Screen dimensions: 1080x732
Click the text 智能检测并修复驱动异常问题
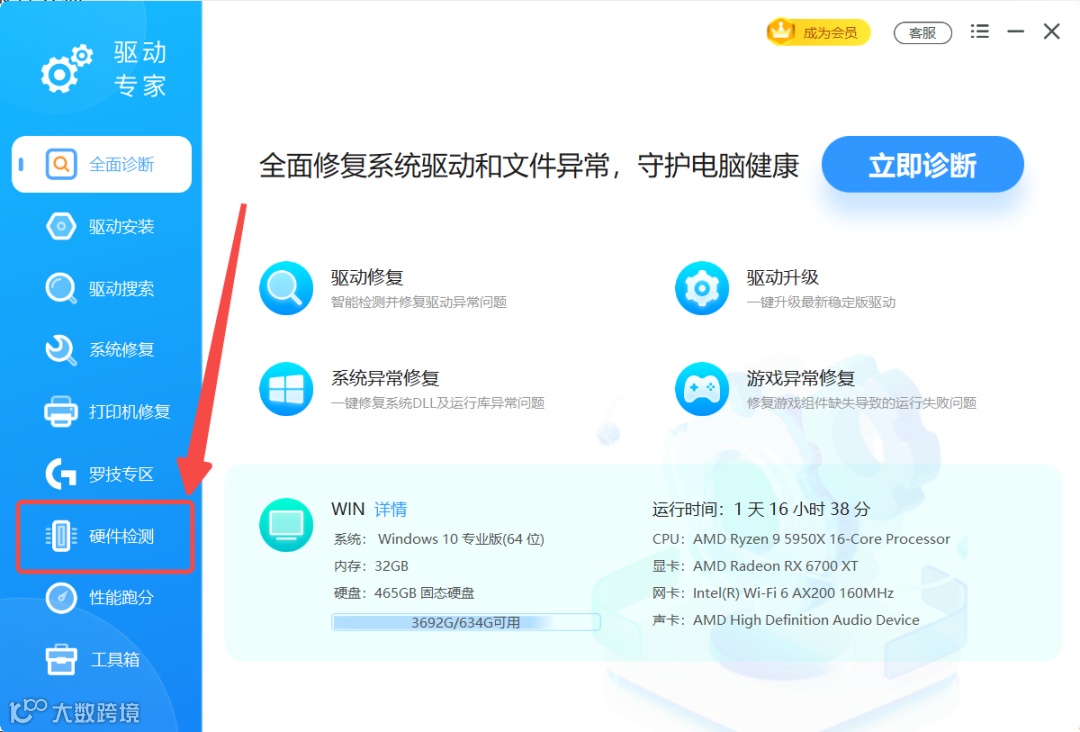419,302
